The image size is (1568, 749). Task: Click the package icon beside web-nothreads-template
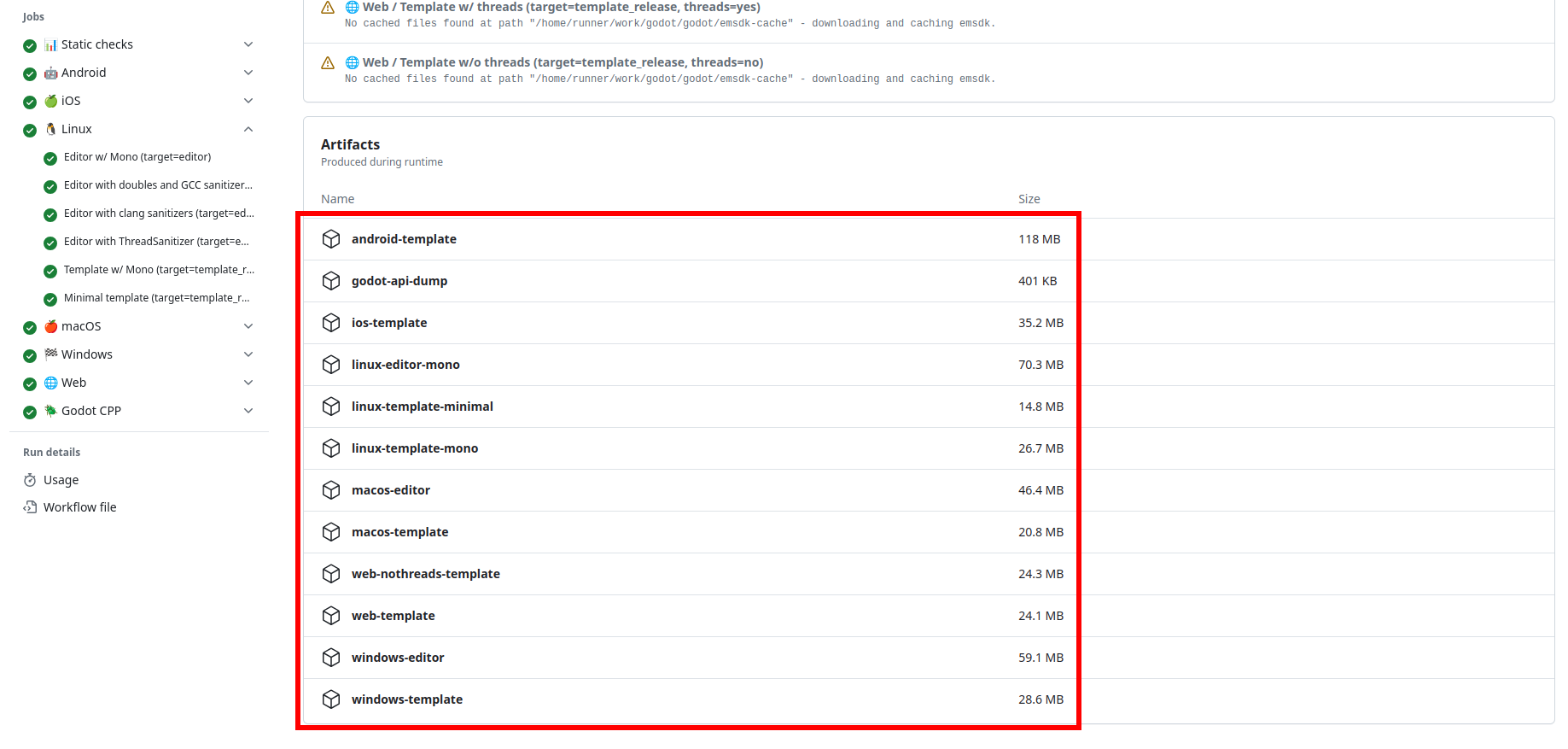pyautogui.click(x=331, y=574)
